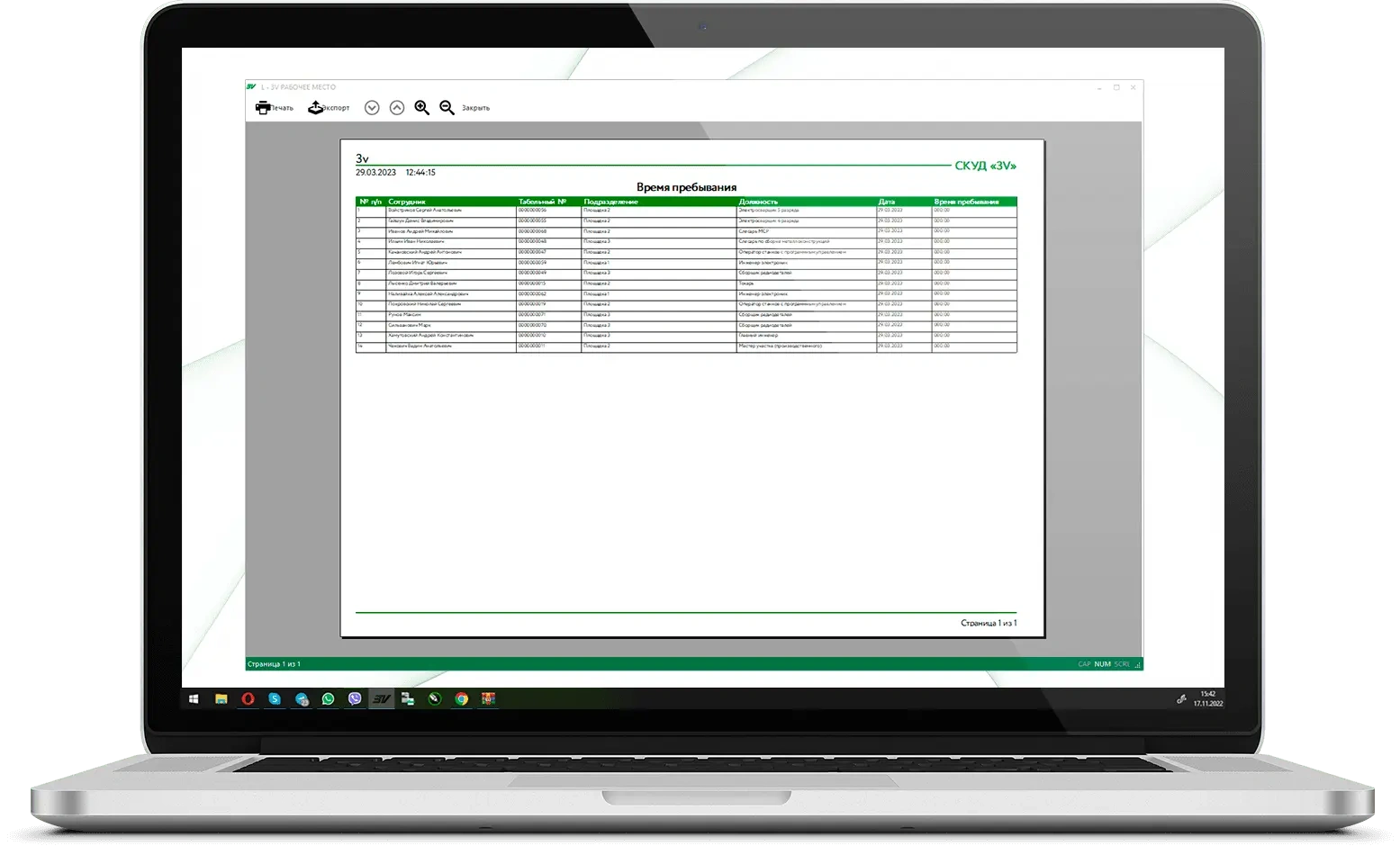
Task: Launch WhatsApp from the taskbar
Action: (329, 698)
